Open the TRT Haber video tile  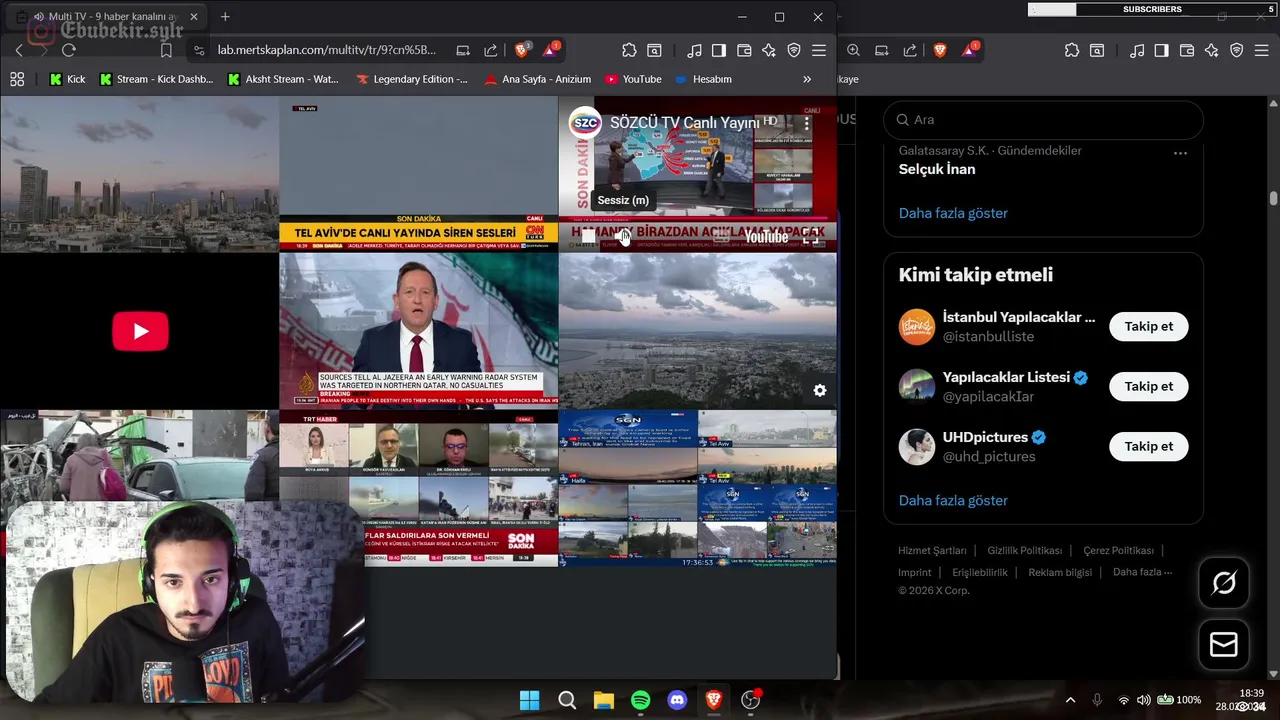(418, 488)
